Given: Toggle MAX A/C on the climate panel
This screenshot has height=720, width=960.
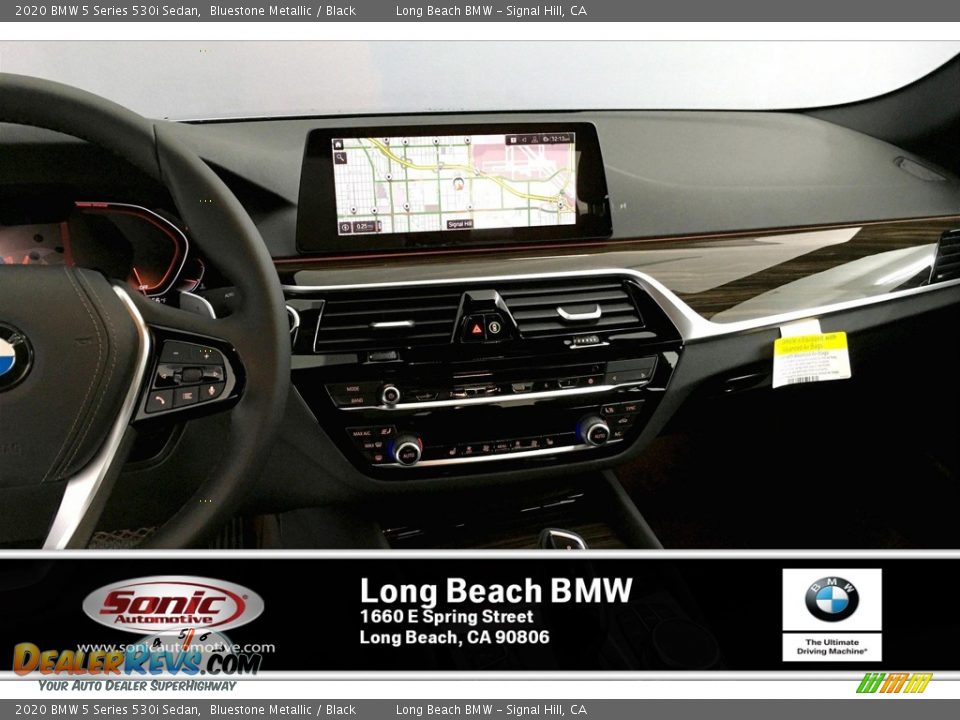Looking at the screenshot, I should pyautogui.click(x=360, y=433).
